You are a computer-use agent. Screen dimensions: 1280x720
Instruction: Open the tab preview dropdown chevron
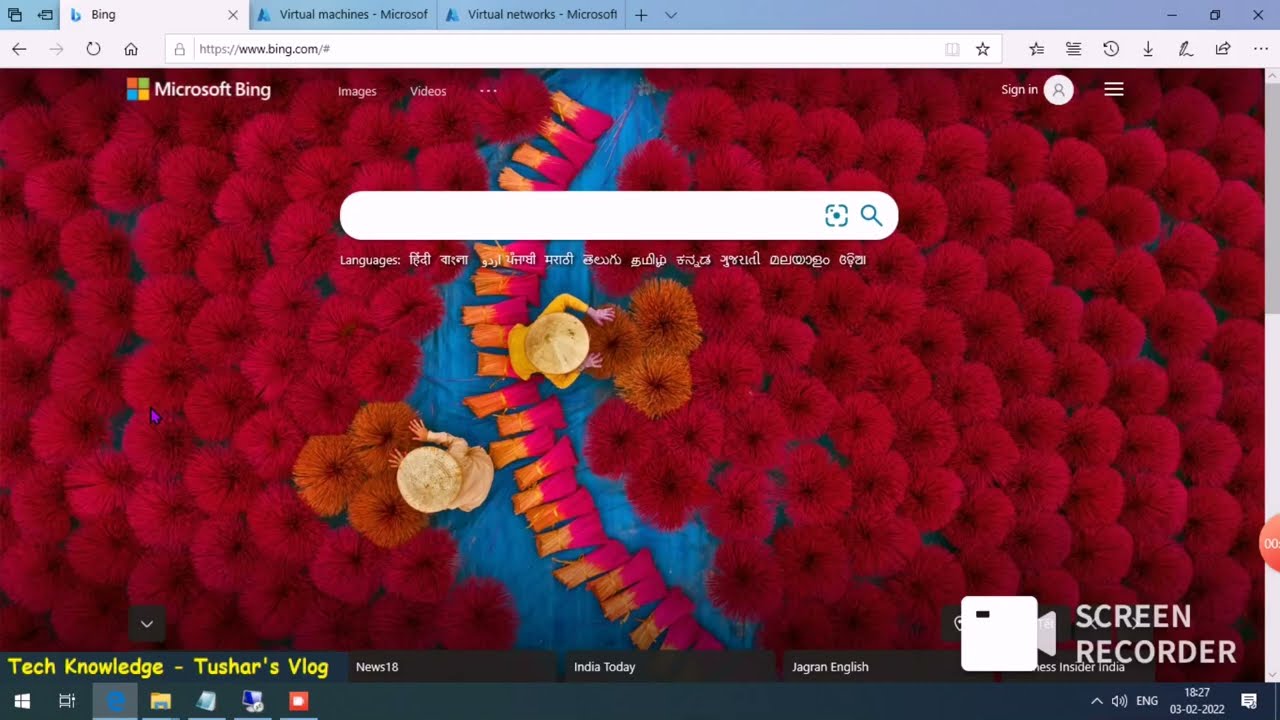(671, 15)
